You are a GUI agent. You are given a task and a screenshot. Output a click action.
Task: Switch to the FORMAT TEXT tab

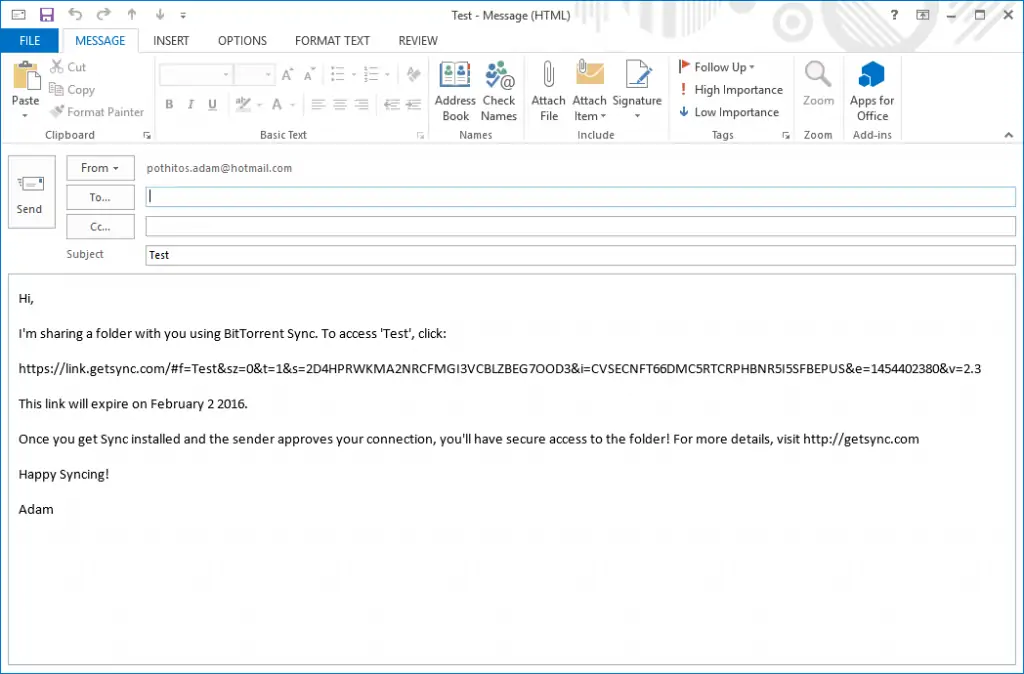point(332,40)
